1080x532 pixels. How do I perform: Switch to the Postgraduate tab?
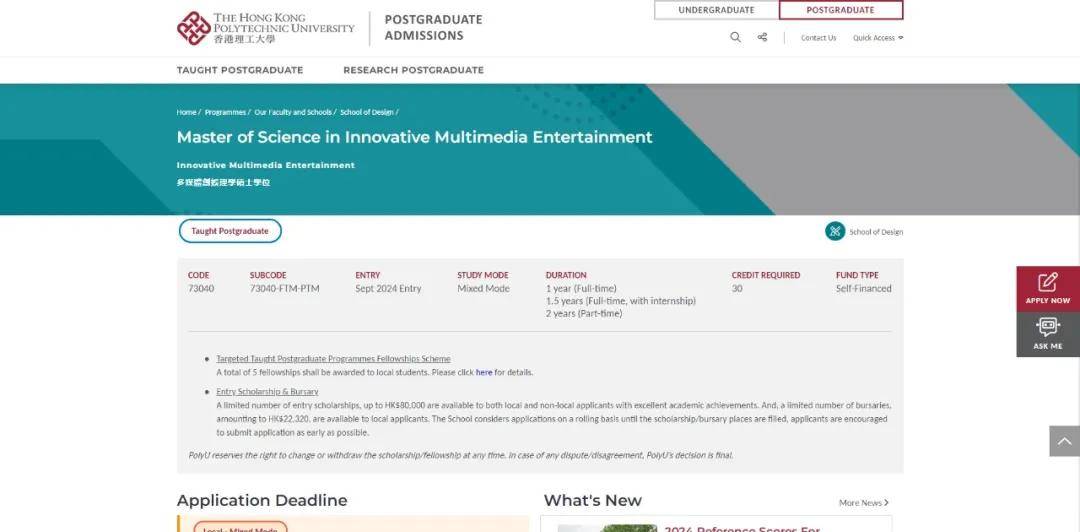840,10
